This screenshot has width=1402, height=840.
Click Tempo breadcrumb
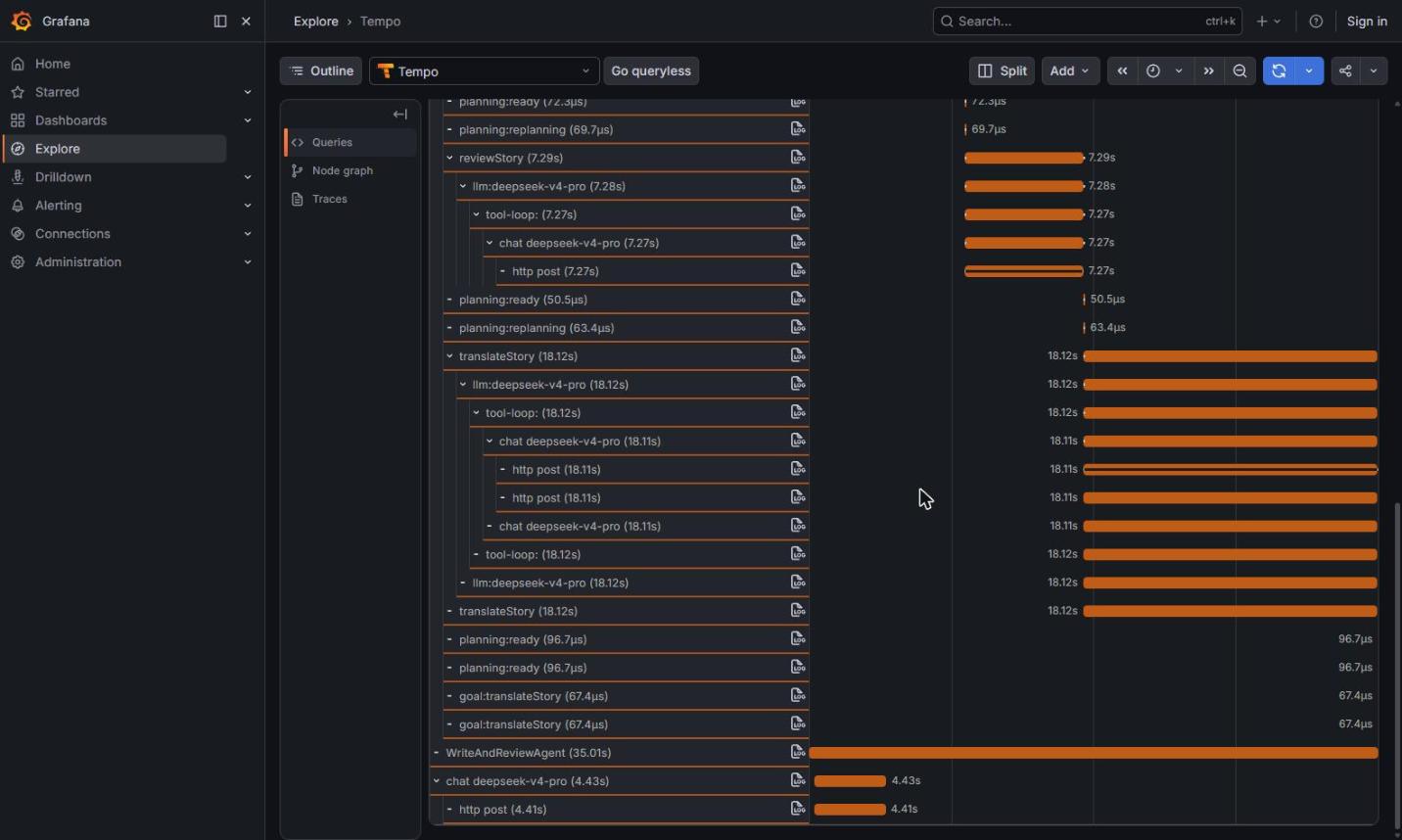(380, 21)
